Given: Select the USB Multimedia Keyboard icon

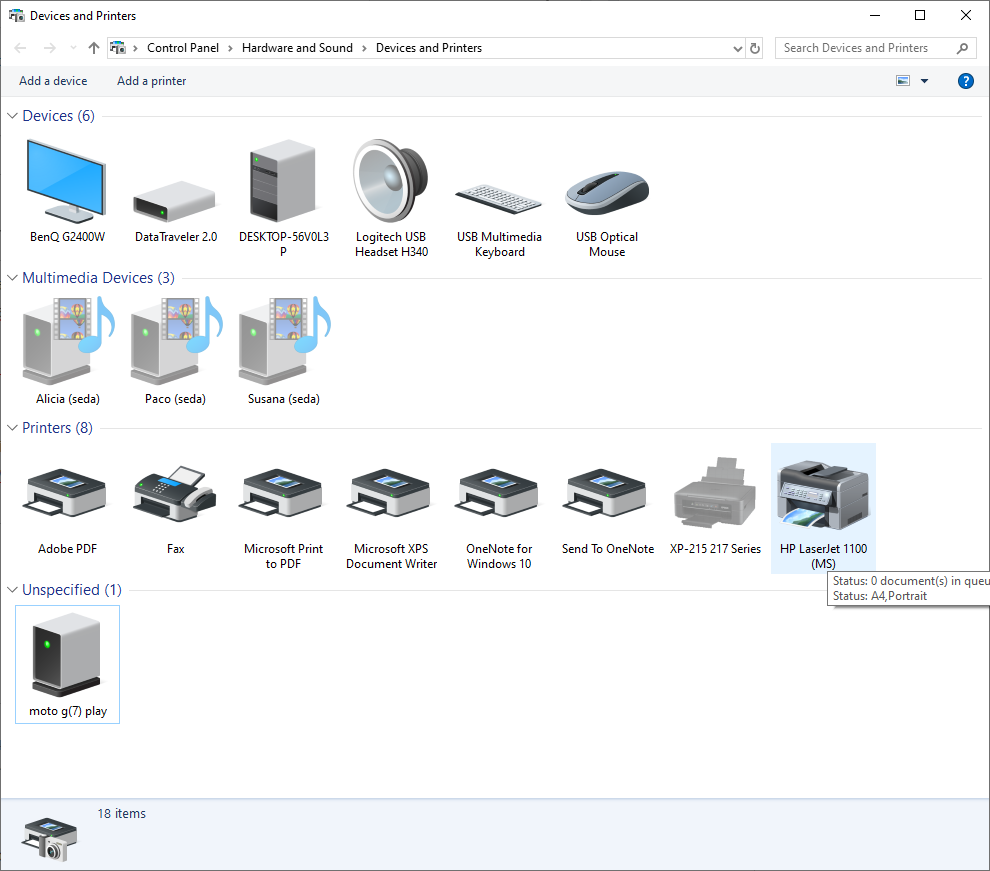Looking at the screenshot, I should pos(498,199).
